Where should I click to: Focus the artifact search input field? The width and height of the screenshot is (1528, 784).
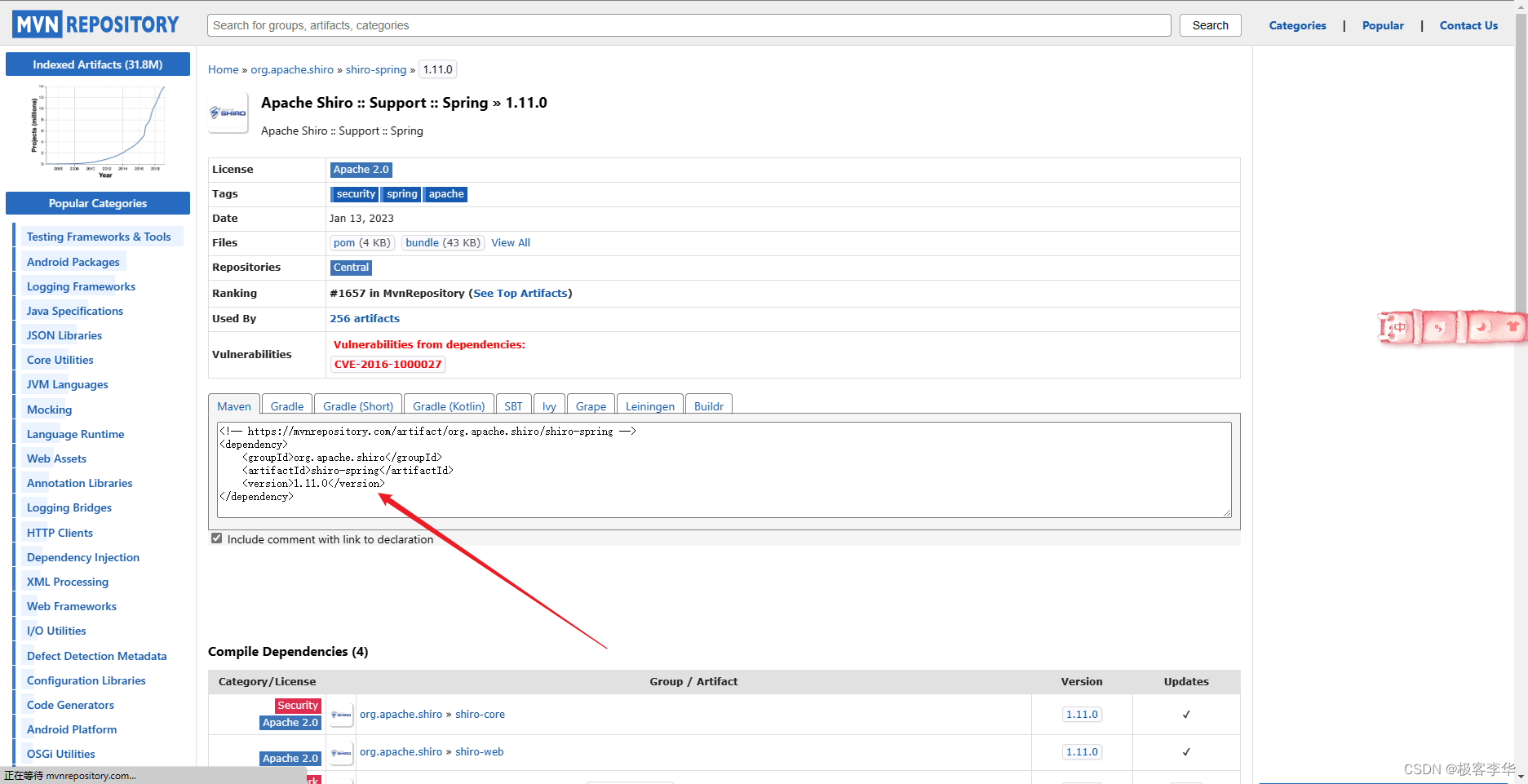click(689, 25)
